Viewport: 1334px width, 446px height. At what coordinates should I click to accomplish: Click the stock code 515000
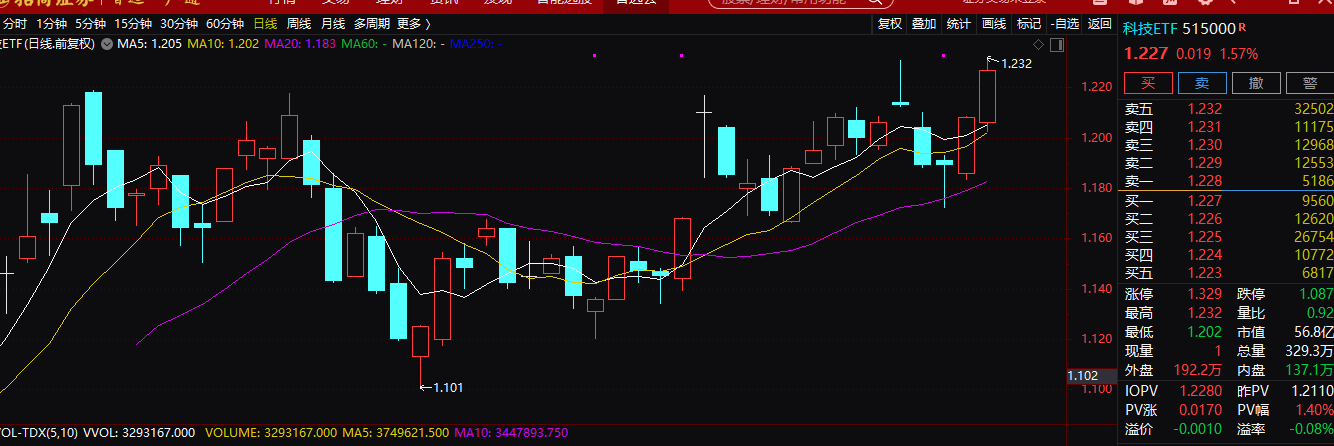pyautogui.click(x=1209, y=30)
